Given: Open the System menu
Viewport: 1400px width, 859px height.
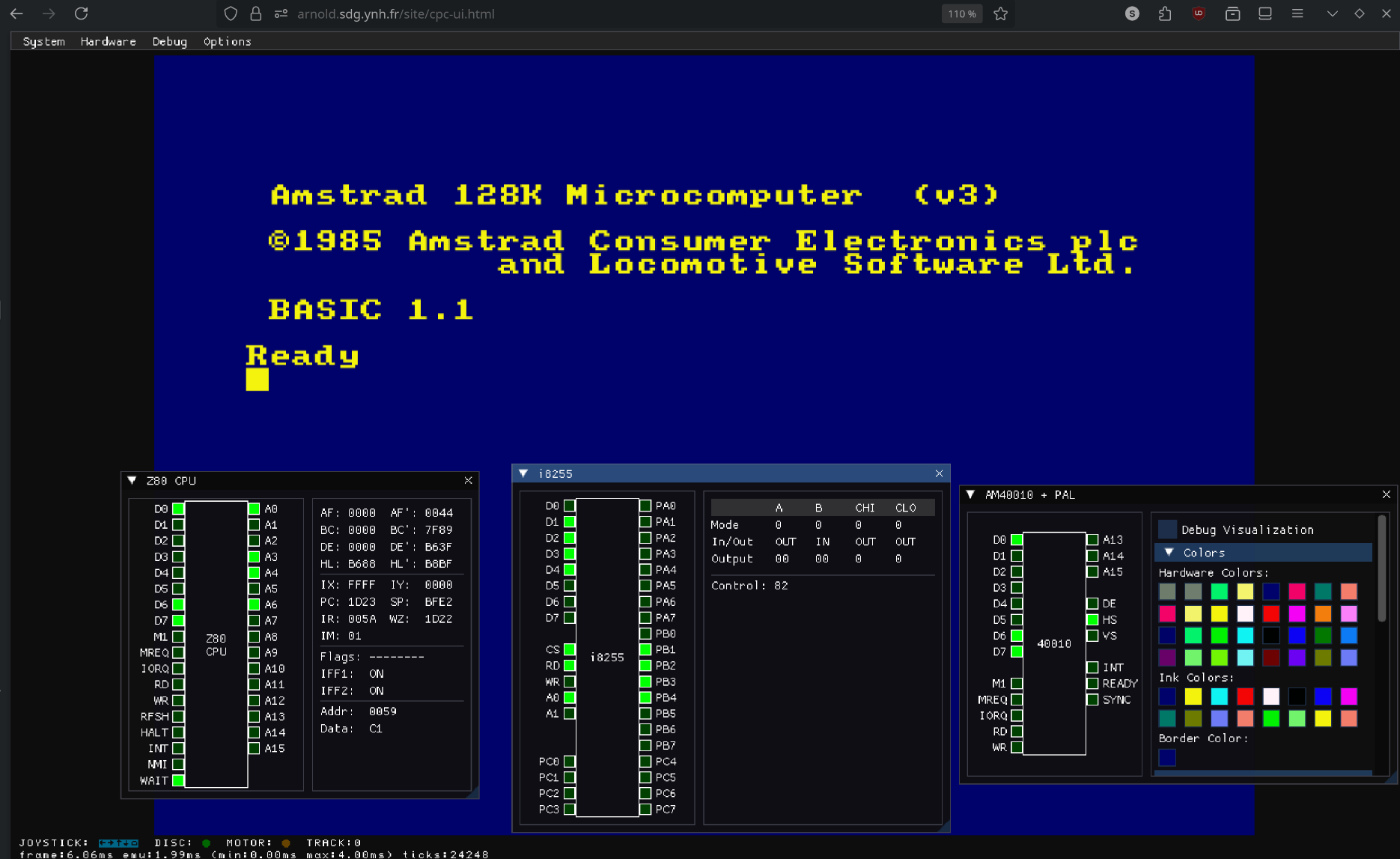Looking at the screenshot, I should click(43, 42).
